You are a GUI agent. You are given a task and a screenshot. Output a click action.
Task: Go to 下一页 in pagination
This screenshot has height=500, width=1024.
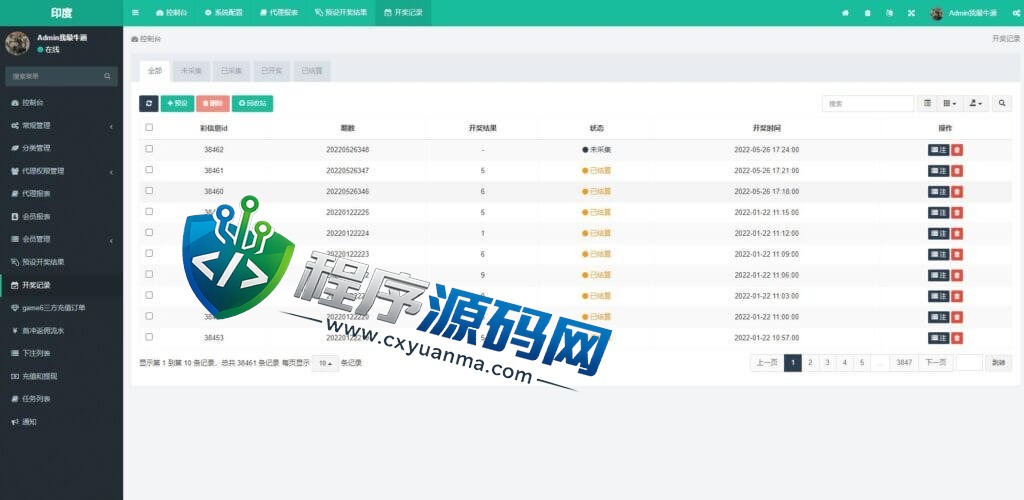(936, 362)
